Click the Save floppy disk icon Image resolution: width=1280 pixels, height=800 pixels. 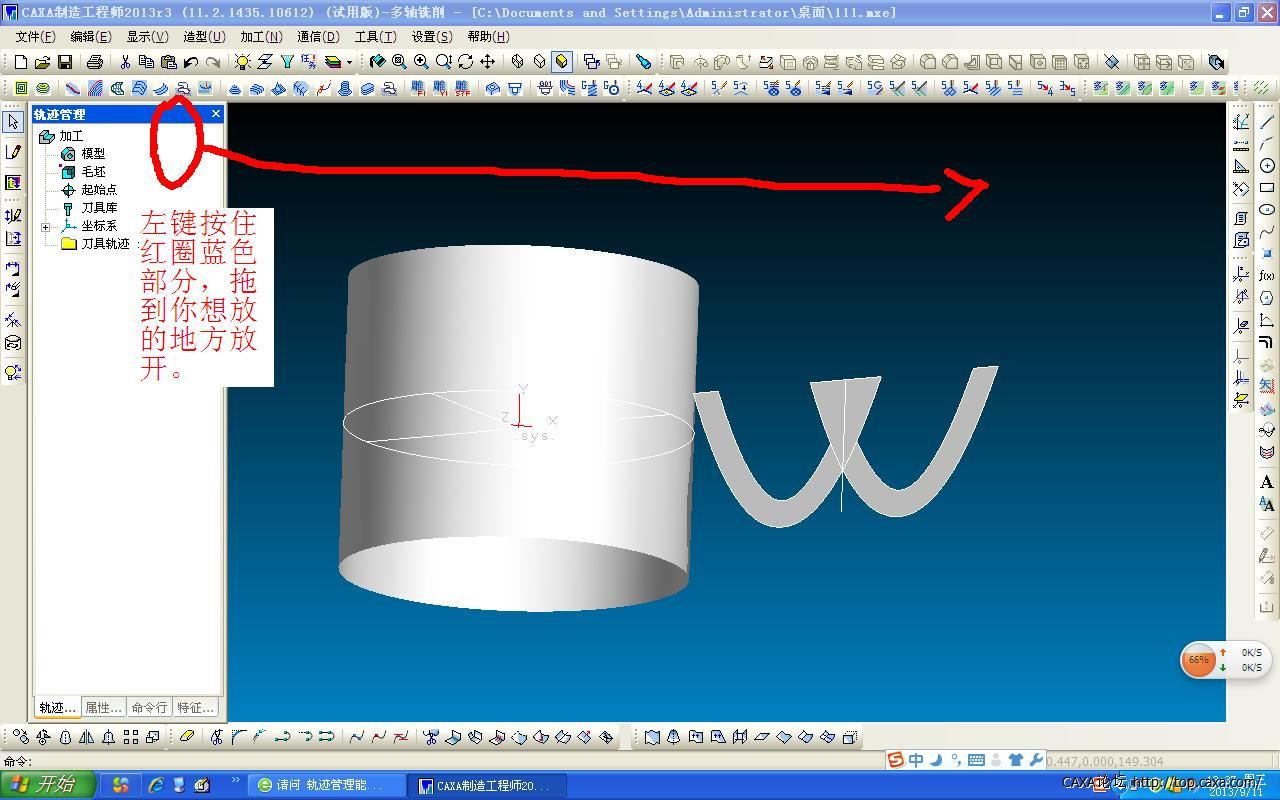65,62
